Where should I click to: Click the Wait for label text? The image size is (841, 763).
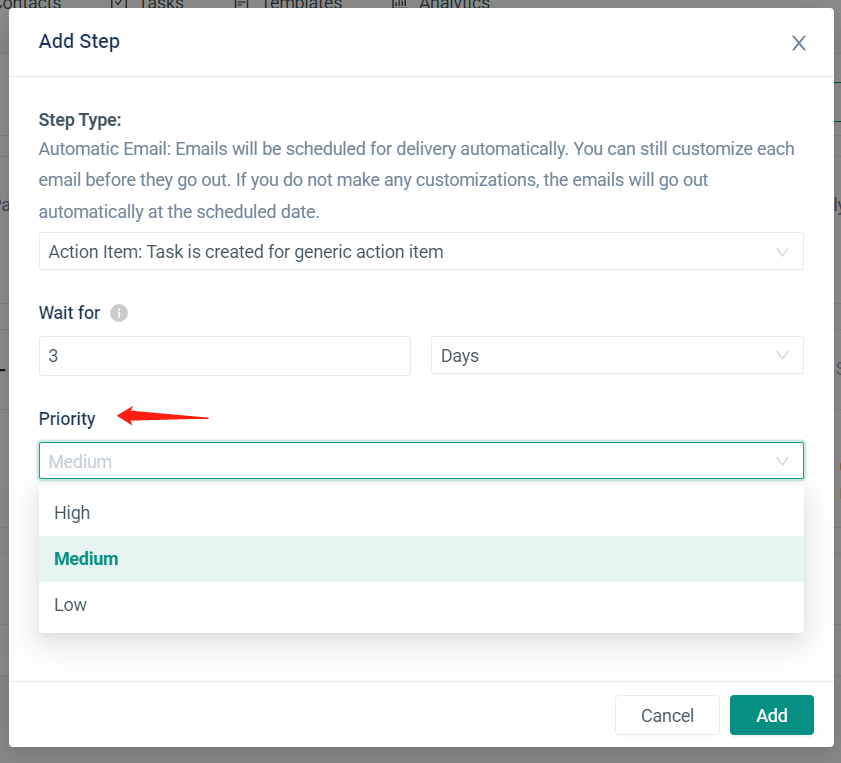[69, 313]
